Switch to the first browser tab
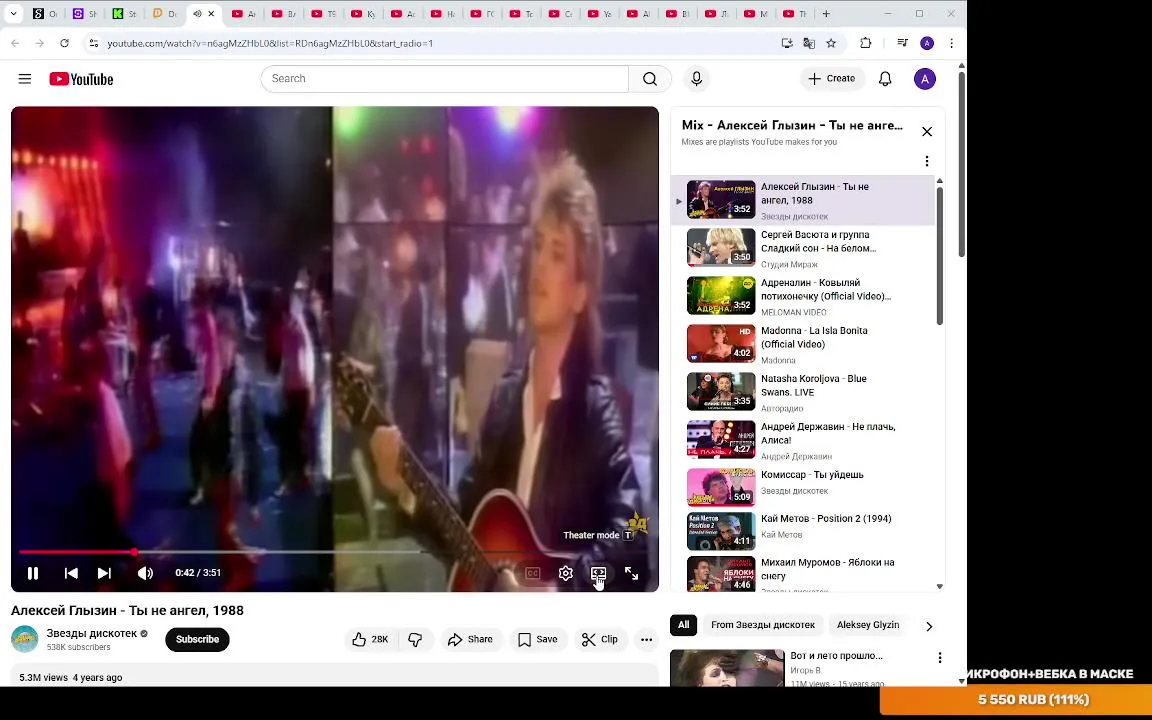 pyautogui.click(x=45, y=13)
